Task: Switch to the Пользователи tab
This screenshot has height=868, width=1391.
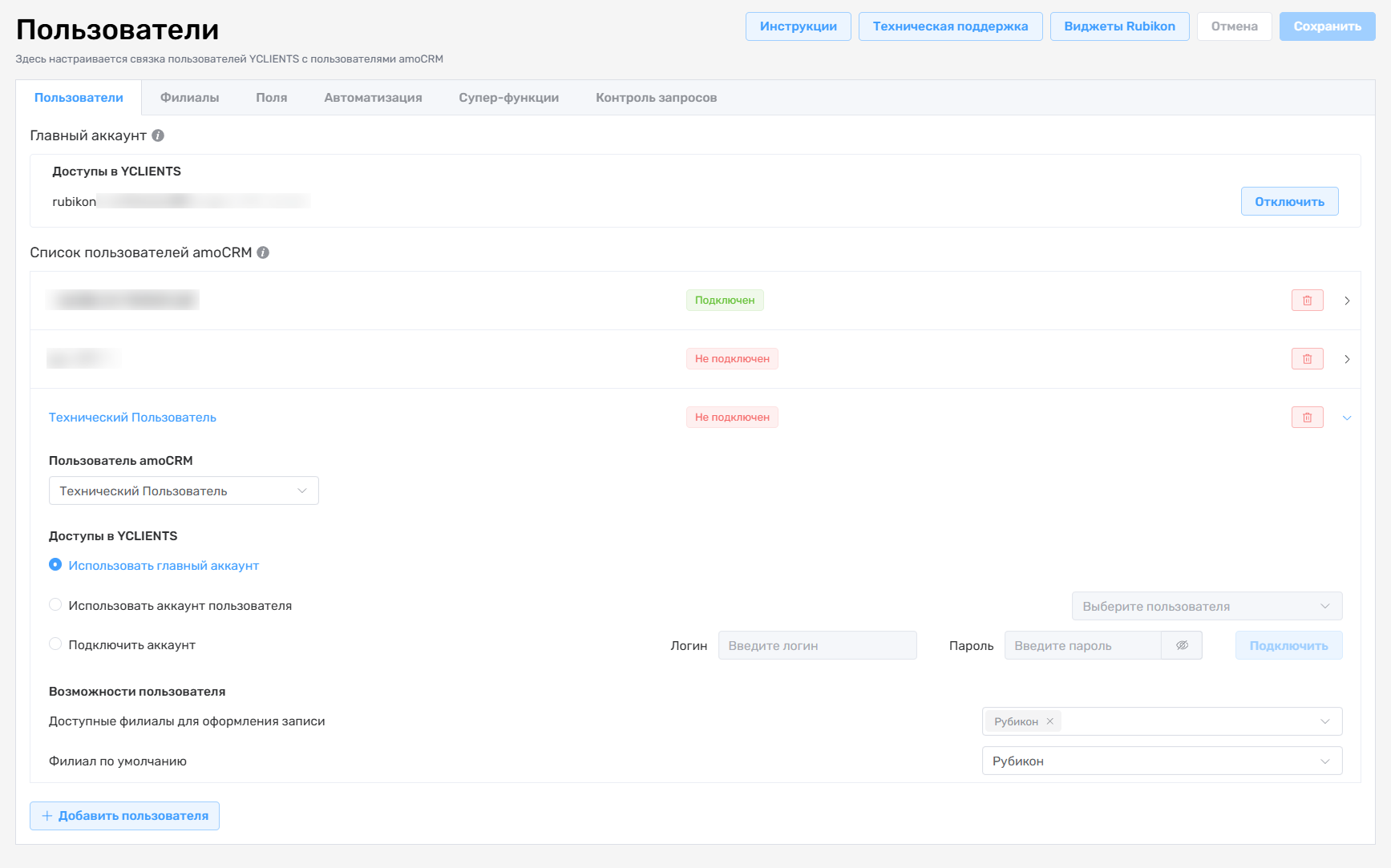Action: click(x=79, y=98)
